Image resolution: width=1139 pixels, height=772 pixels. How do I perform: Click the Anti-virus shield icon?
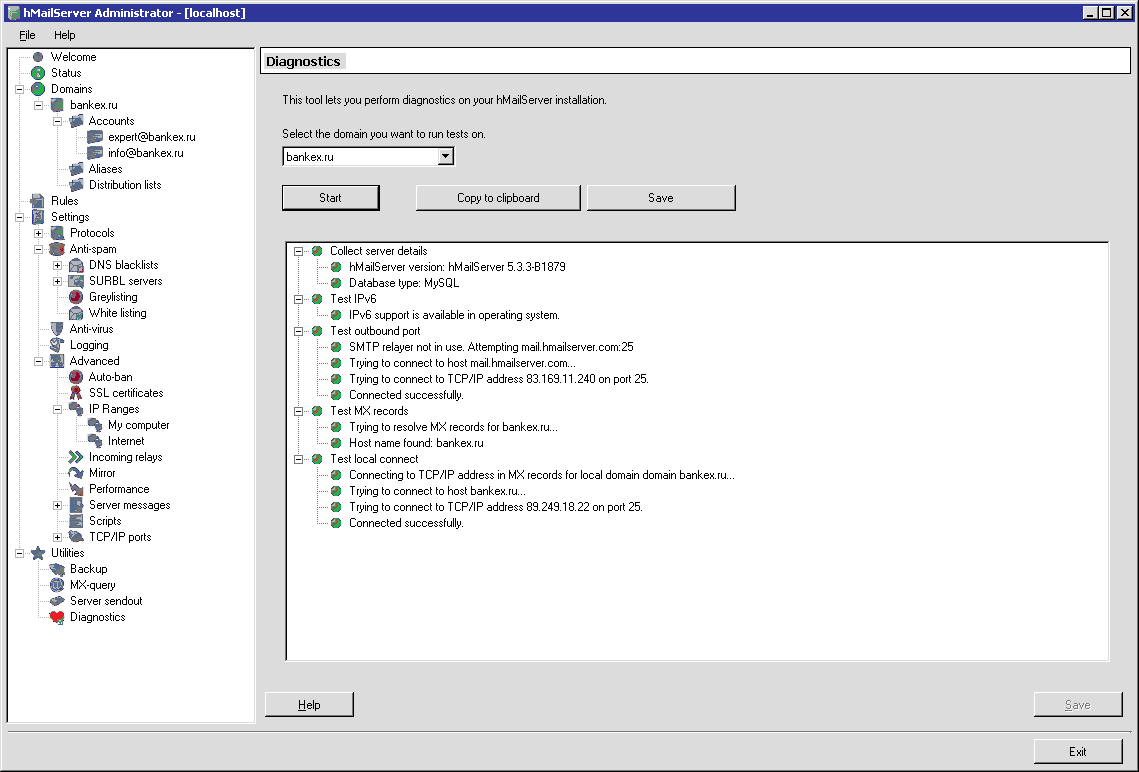click(x=57, y=328)
